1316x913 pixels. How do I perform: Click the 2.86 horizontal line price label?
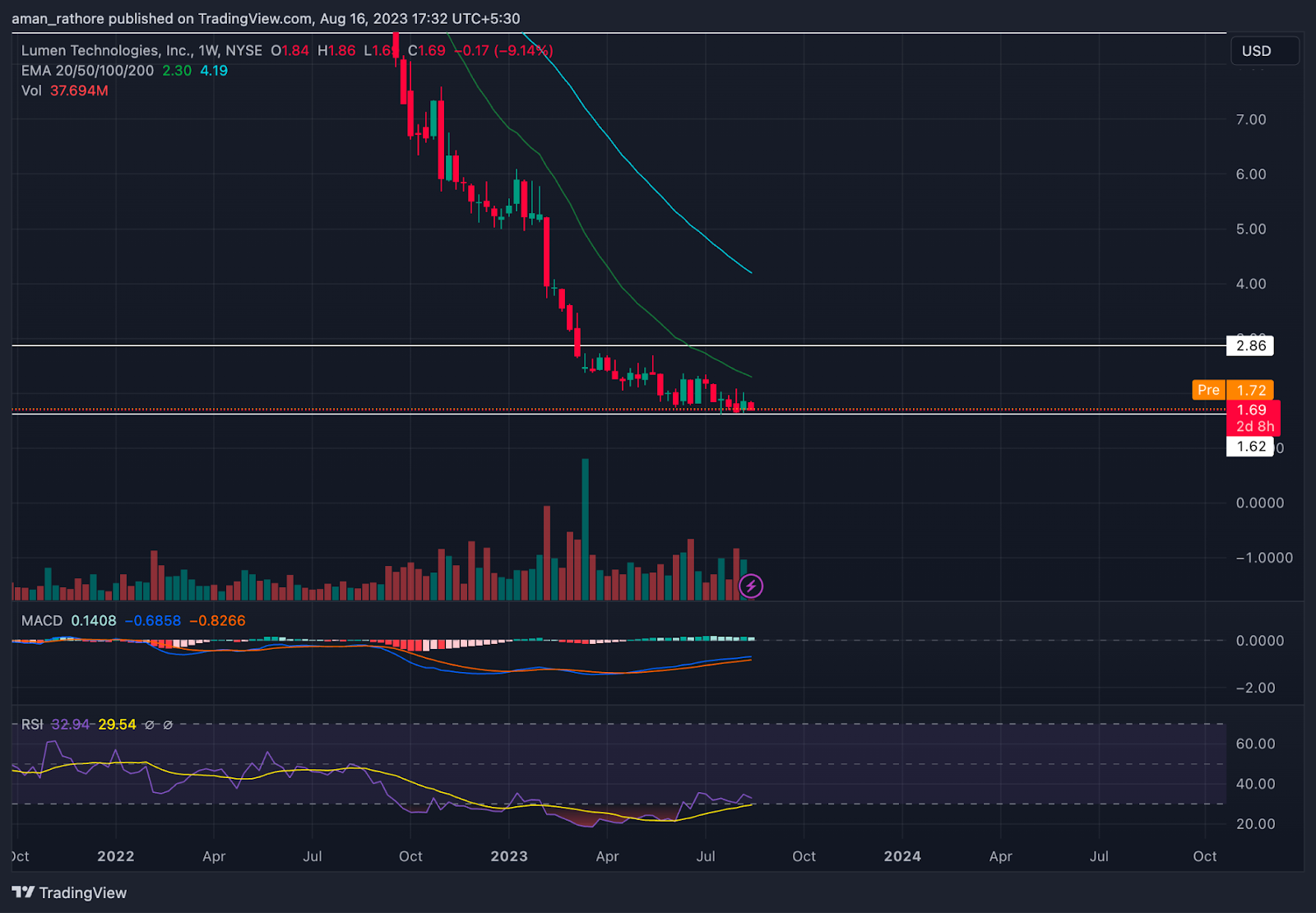[1250, 345]
